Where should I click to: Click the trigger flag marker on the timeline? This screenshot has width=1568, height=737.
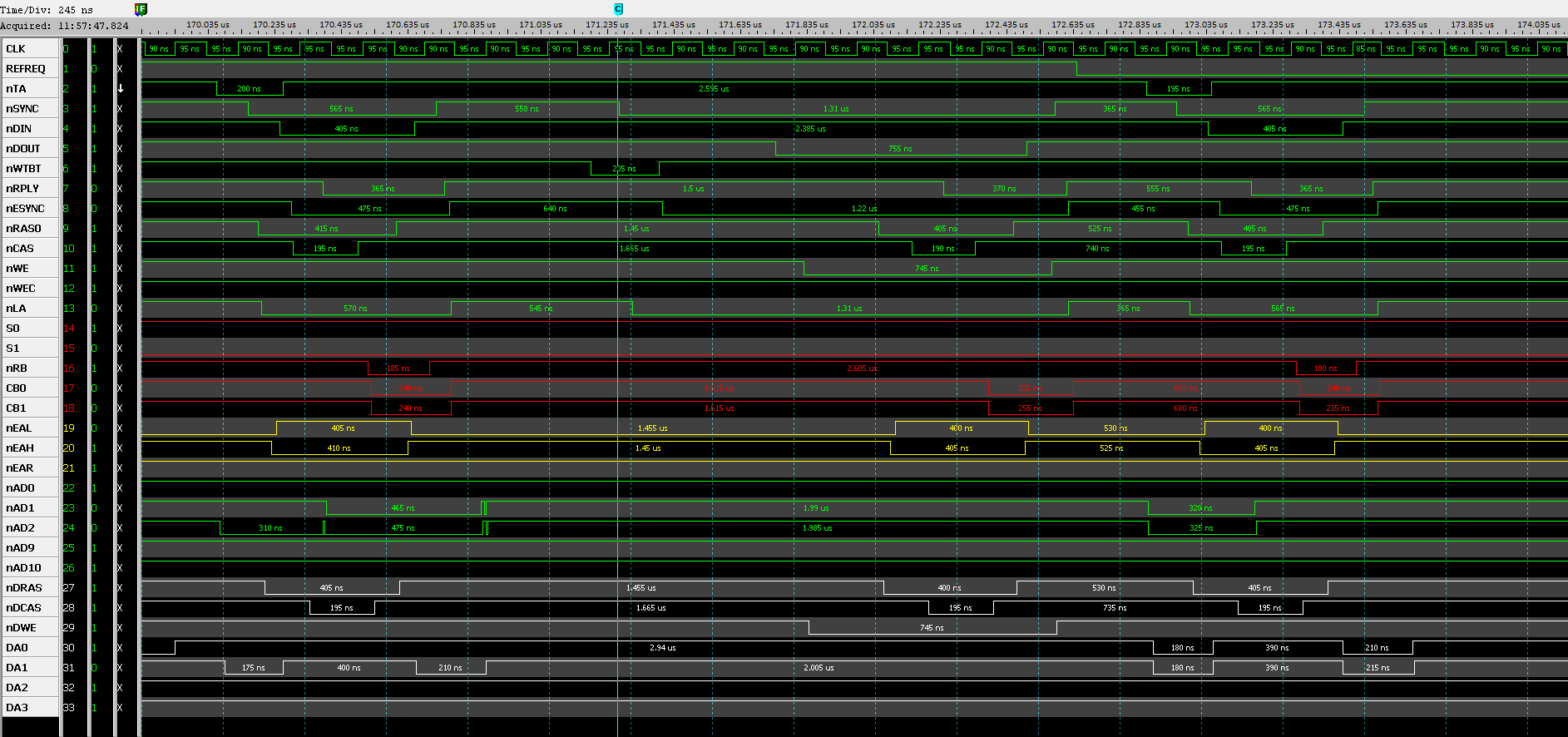[141, 9]
